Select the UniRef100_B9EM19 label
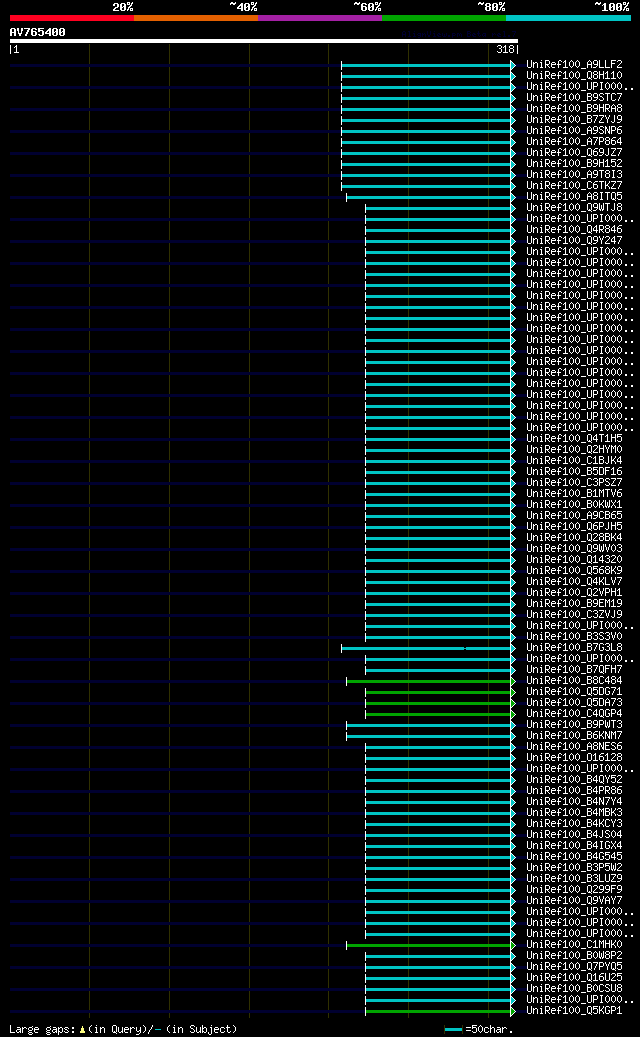This screenshot has height=1037, width=640. 574,603
